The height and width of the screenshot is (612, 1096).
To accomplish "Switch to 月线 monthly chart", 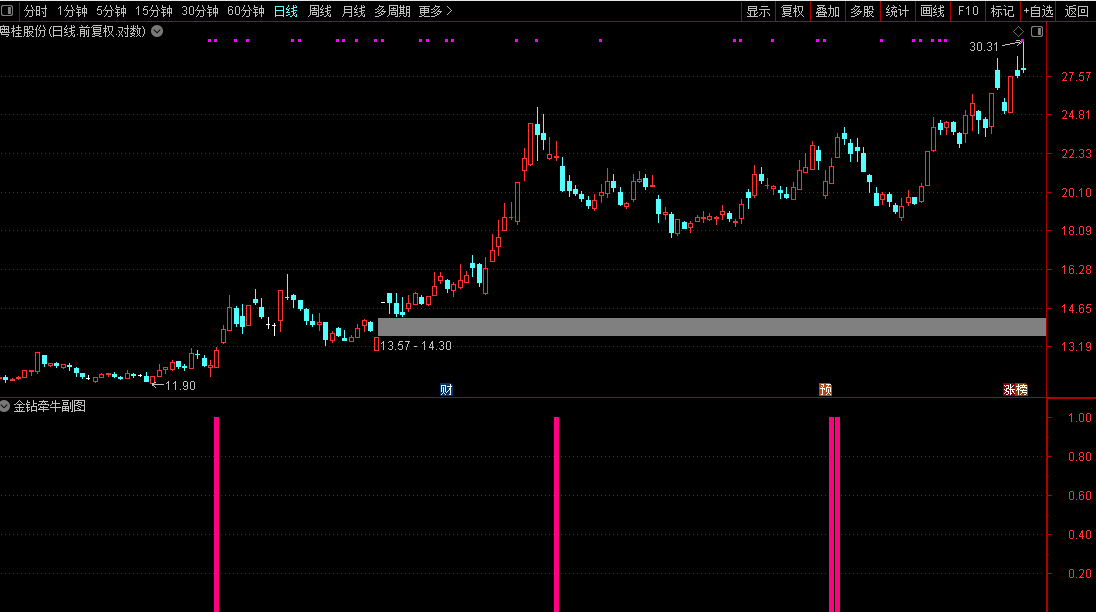I will click(x=354, y=11).
